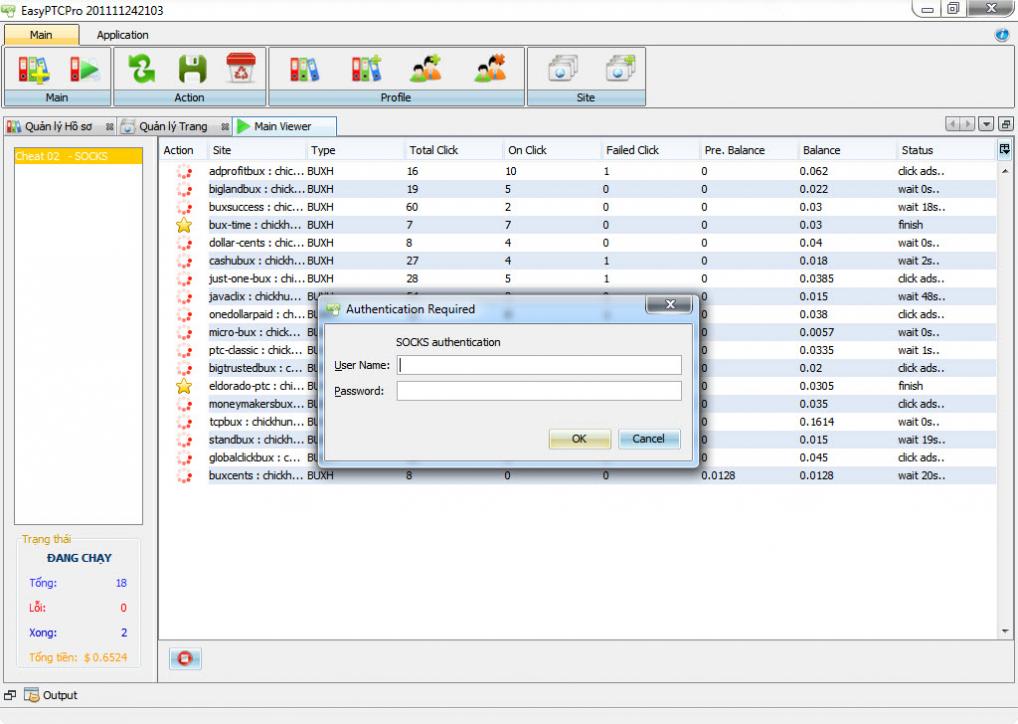Click the first Site group icon

click(x=561, y=68)
